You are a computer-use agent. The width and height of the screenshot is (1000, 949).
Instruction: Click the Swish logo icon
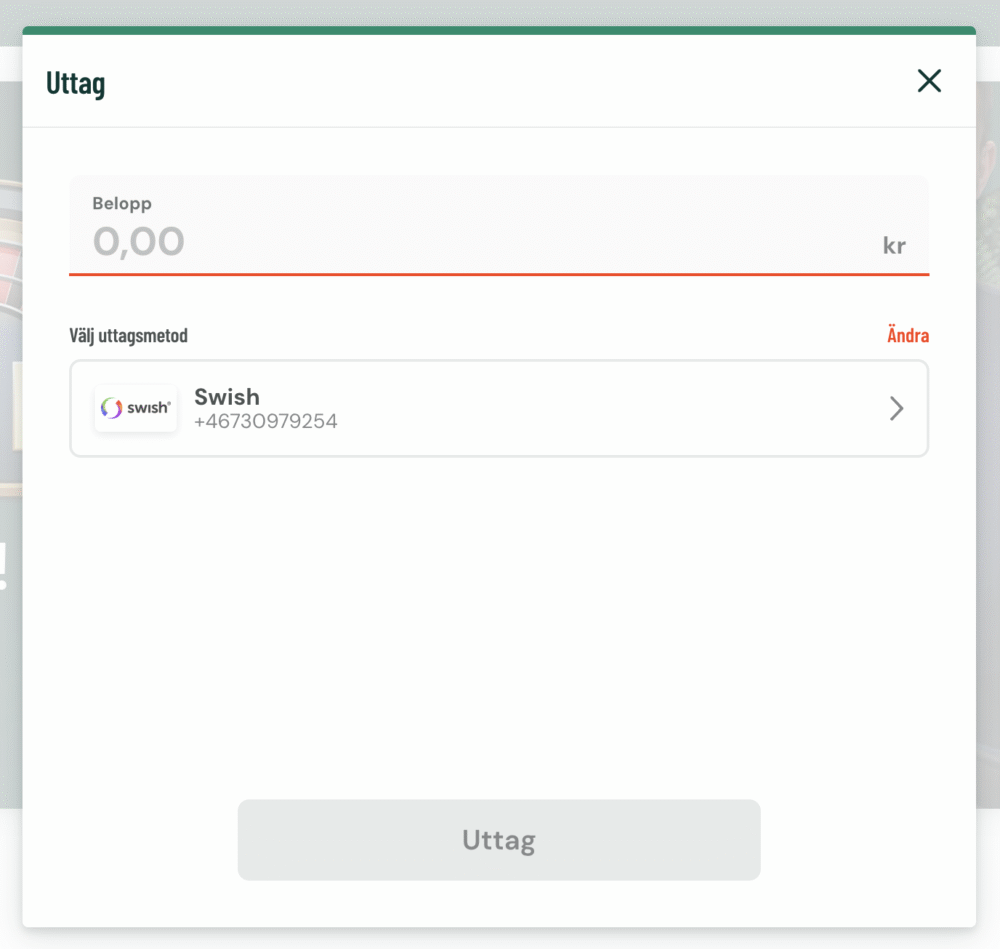click(x=136, y=408)
